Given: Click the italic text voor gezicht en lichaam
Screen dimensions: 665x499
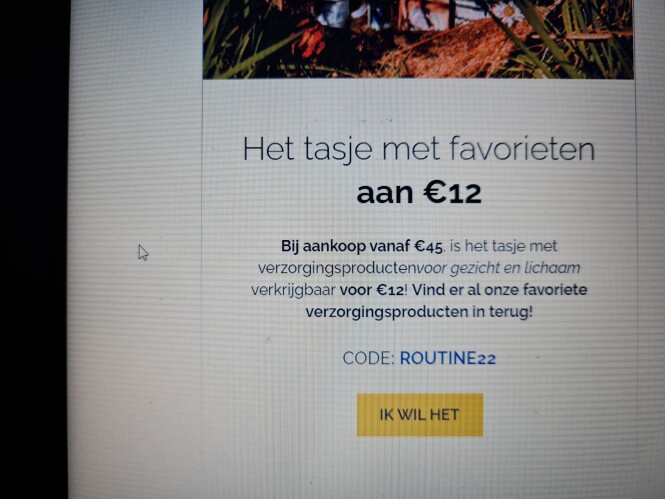Looking at the screenshot, I should pyautogui.click(x=498, y=268).
